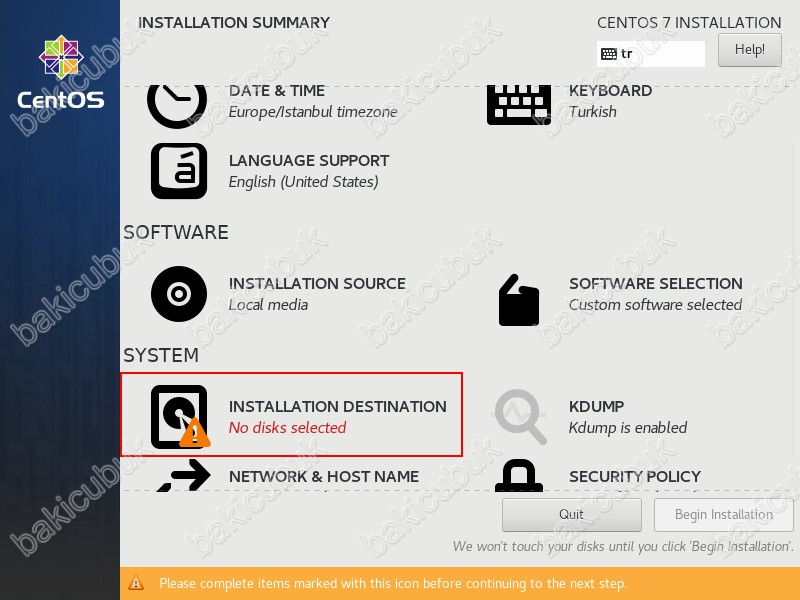
Task: Click the CentOS logo
Action: (61, 72)
